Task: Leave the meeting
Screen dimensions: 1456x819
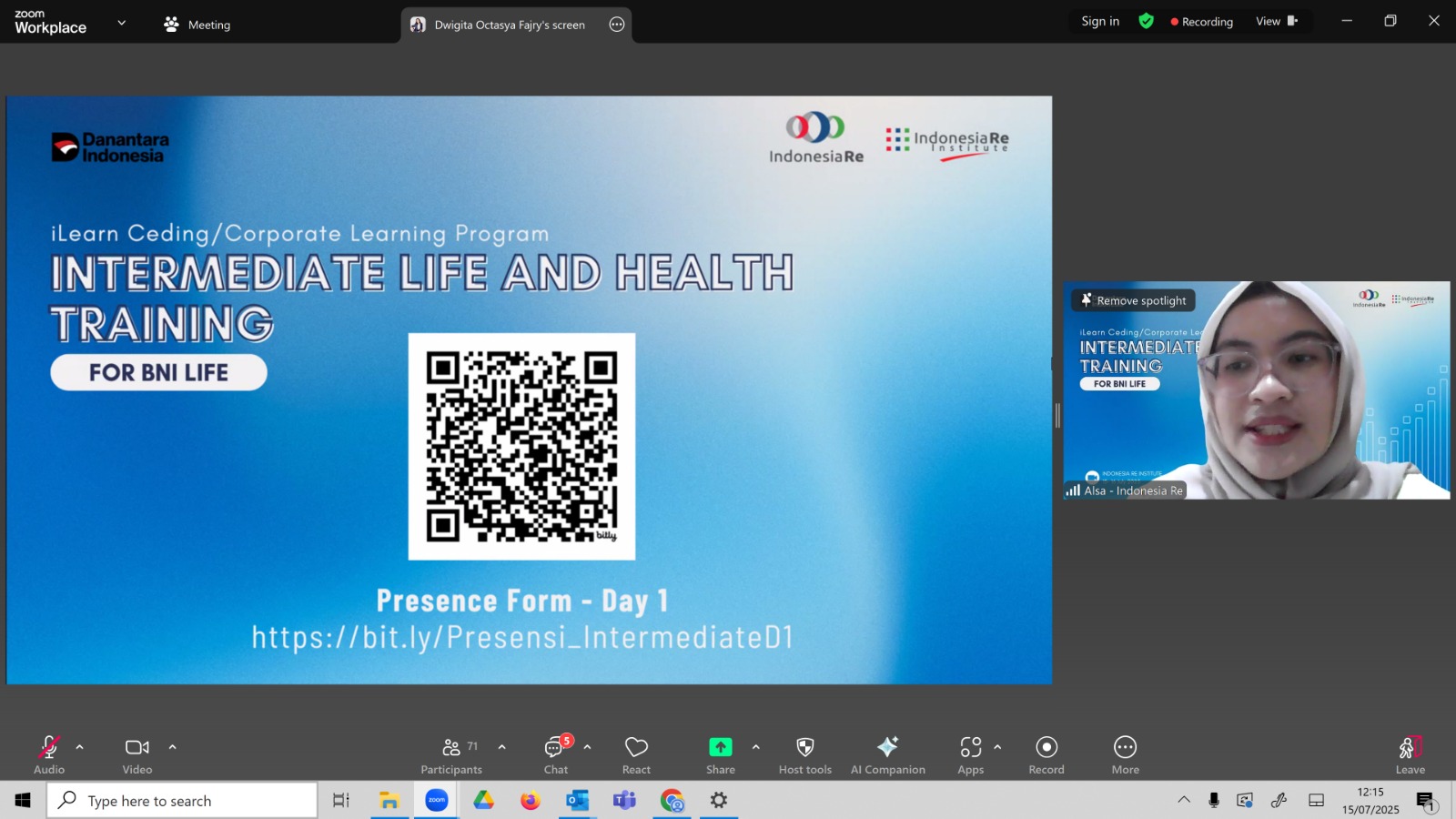Action: [x=1410, y=755]
